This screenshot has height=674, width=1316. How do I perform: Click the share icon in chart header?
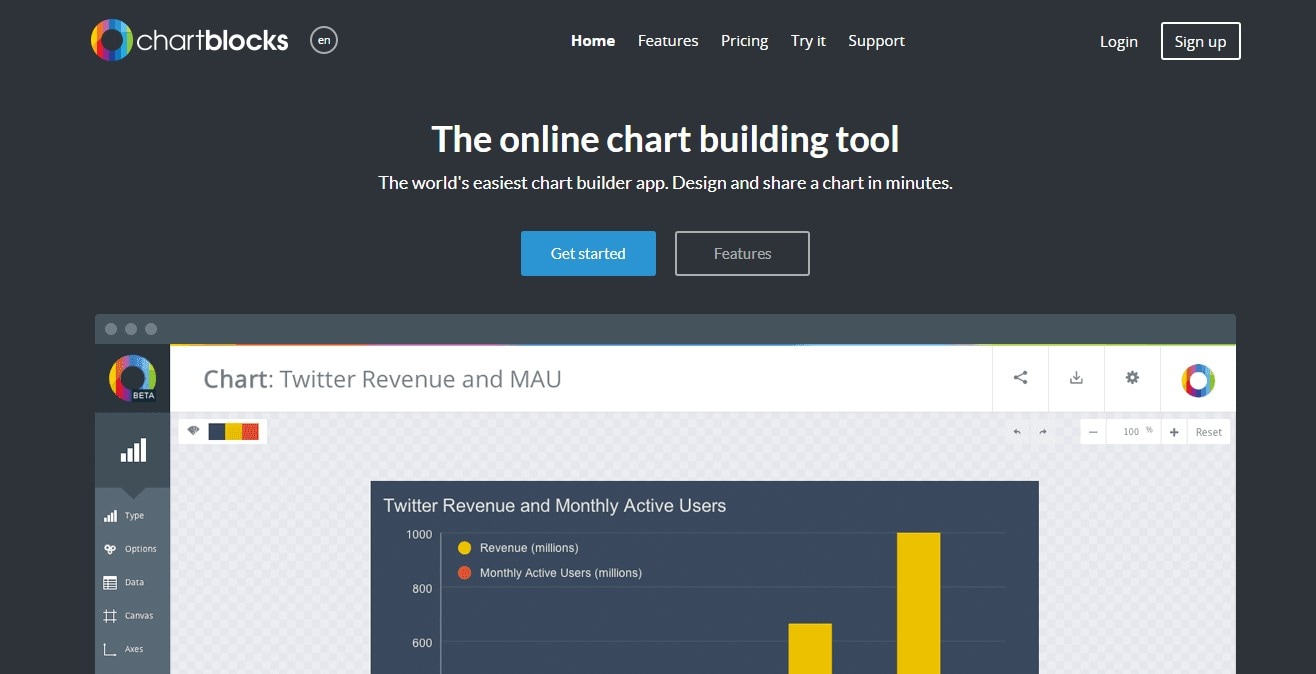click(1020, 378)
